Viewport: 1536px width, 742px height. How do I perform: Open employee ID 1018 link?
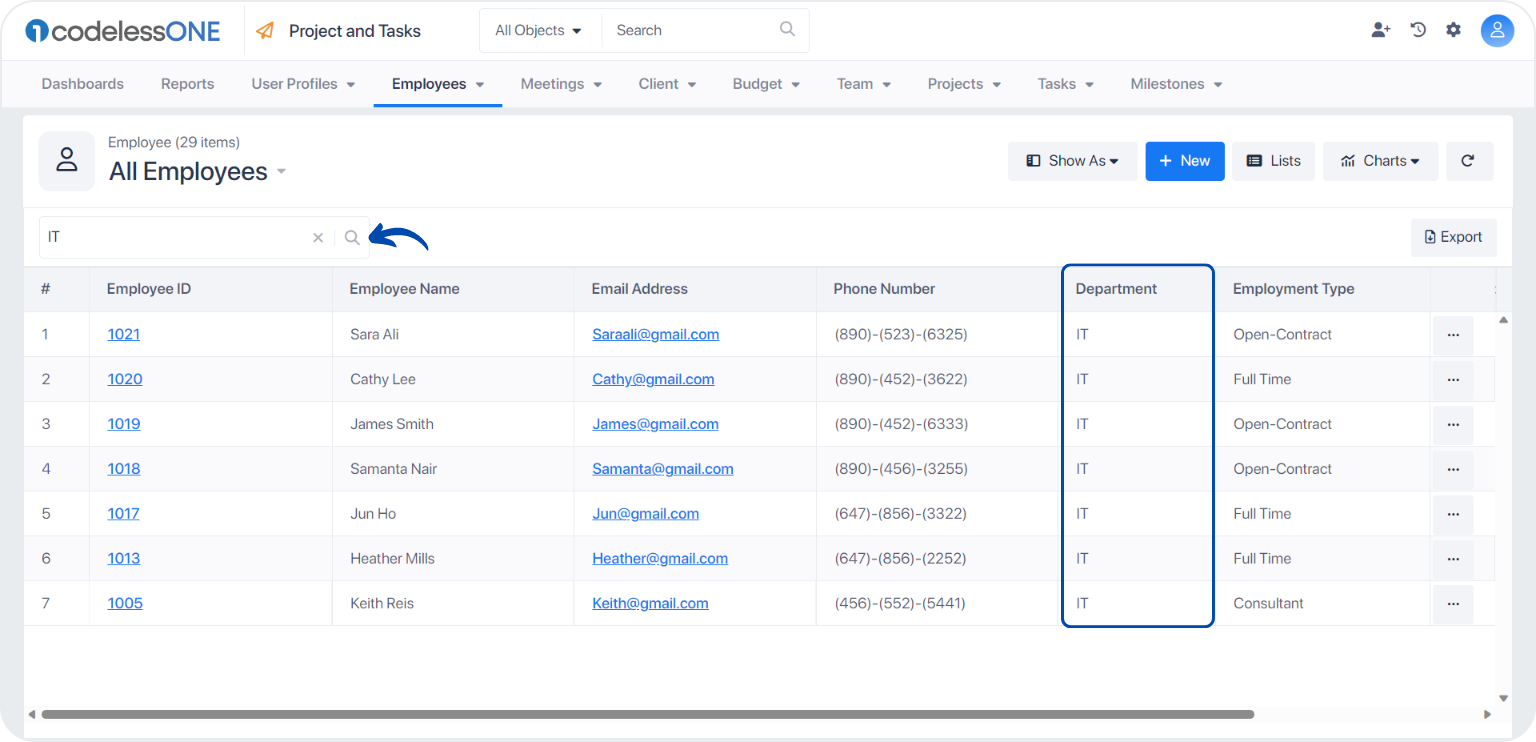pyautogui.click(x=124, y=469)
